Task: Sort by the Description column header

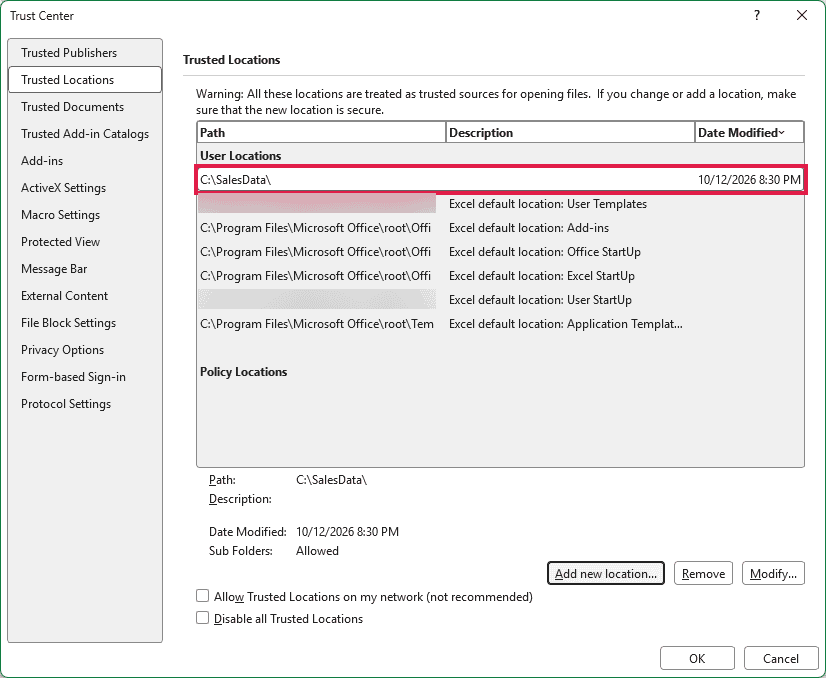Action: pyautogui.click(x=571, y=133)
